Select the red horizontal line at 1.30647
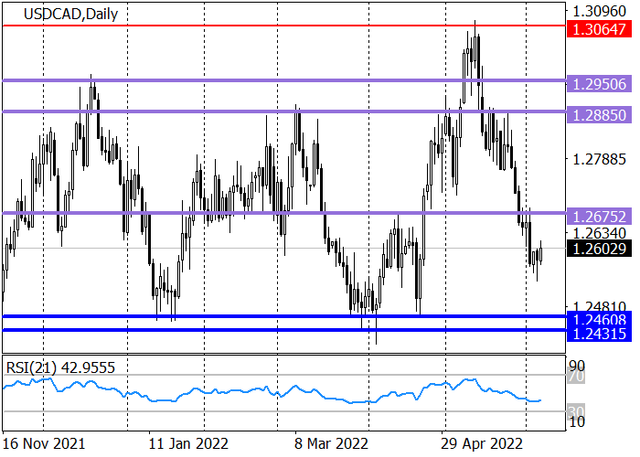 click(x=284, y=26)
